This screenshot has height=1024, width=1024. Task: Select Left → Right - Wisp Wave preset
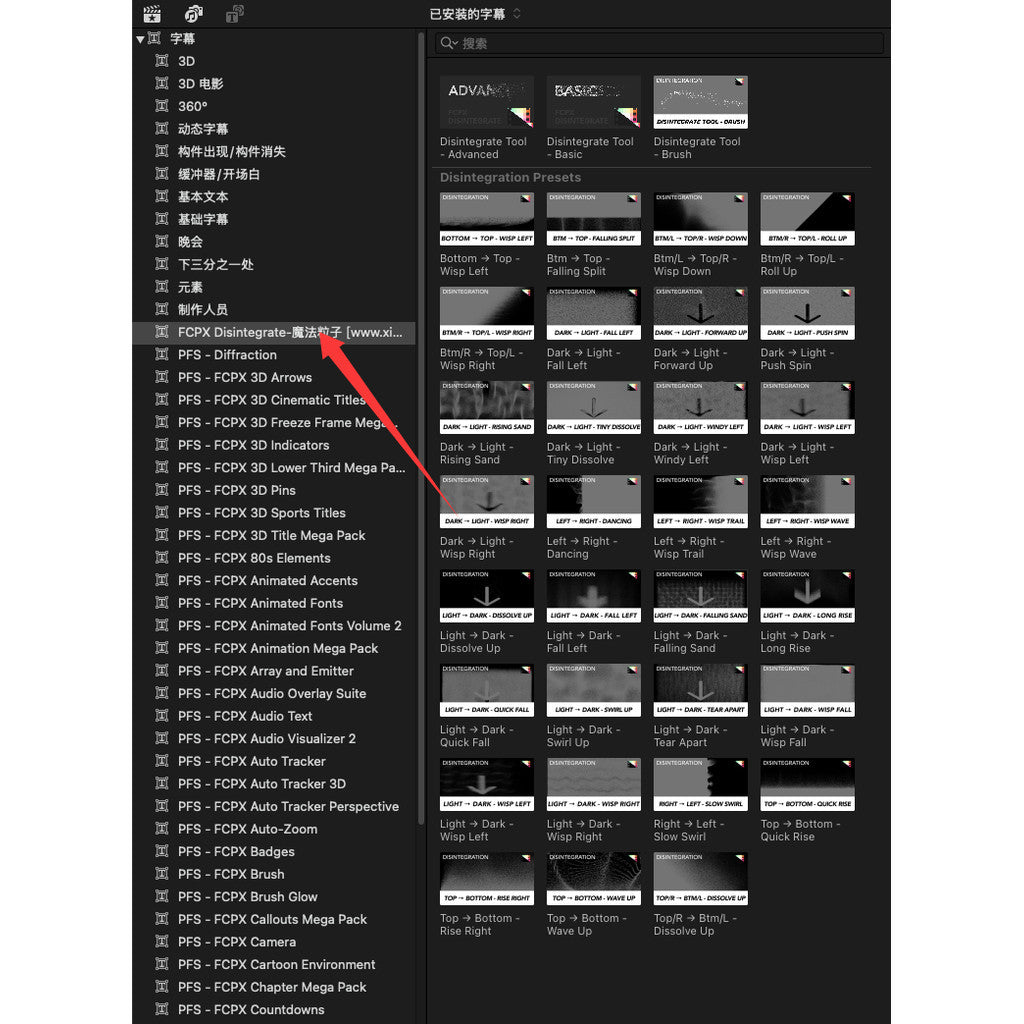(807, 502)
